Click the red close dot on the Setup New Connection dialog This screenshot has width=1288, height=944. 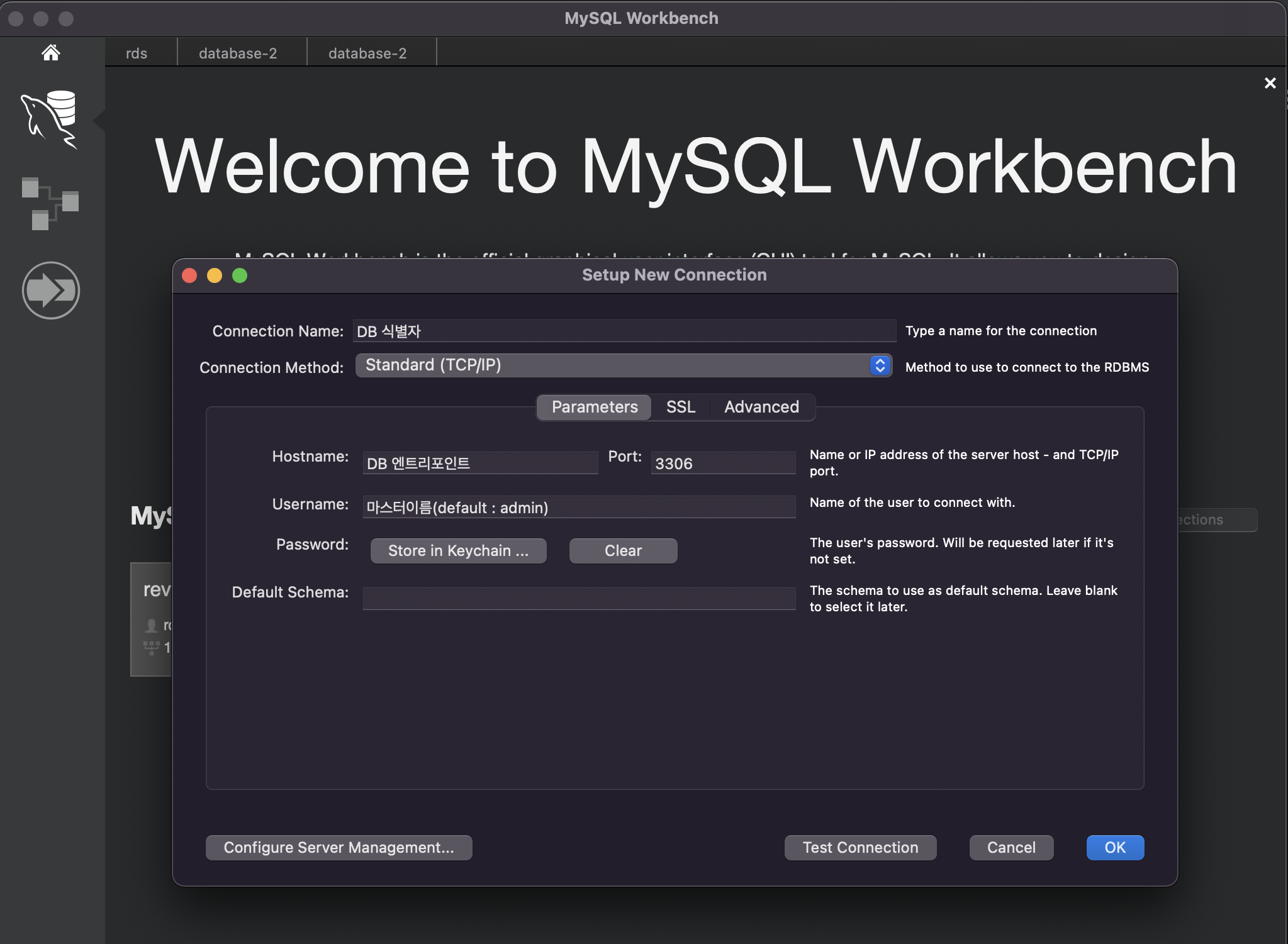[189, 275]
